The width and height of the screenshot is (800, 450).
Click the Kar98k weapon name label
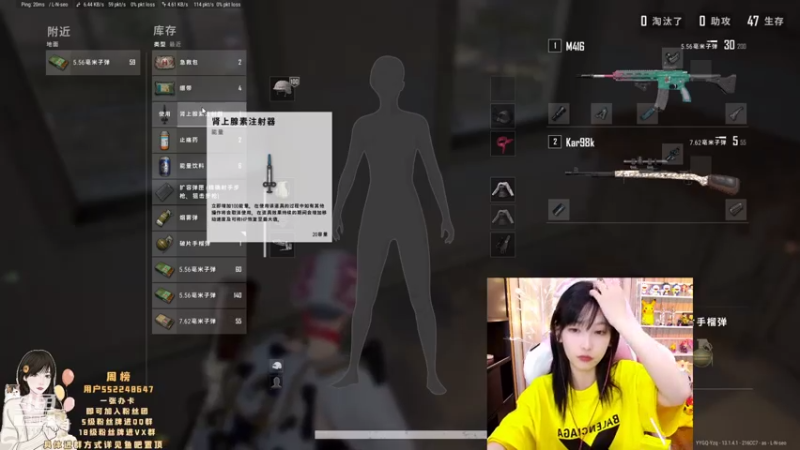point(580,142)
